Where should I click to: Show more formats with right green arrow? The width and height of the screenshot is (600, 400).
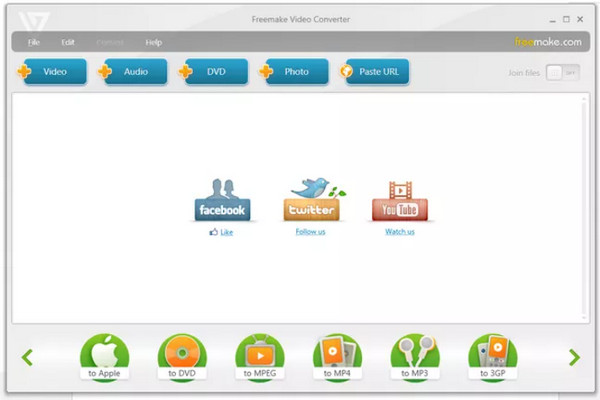click(574, 358)
